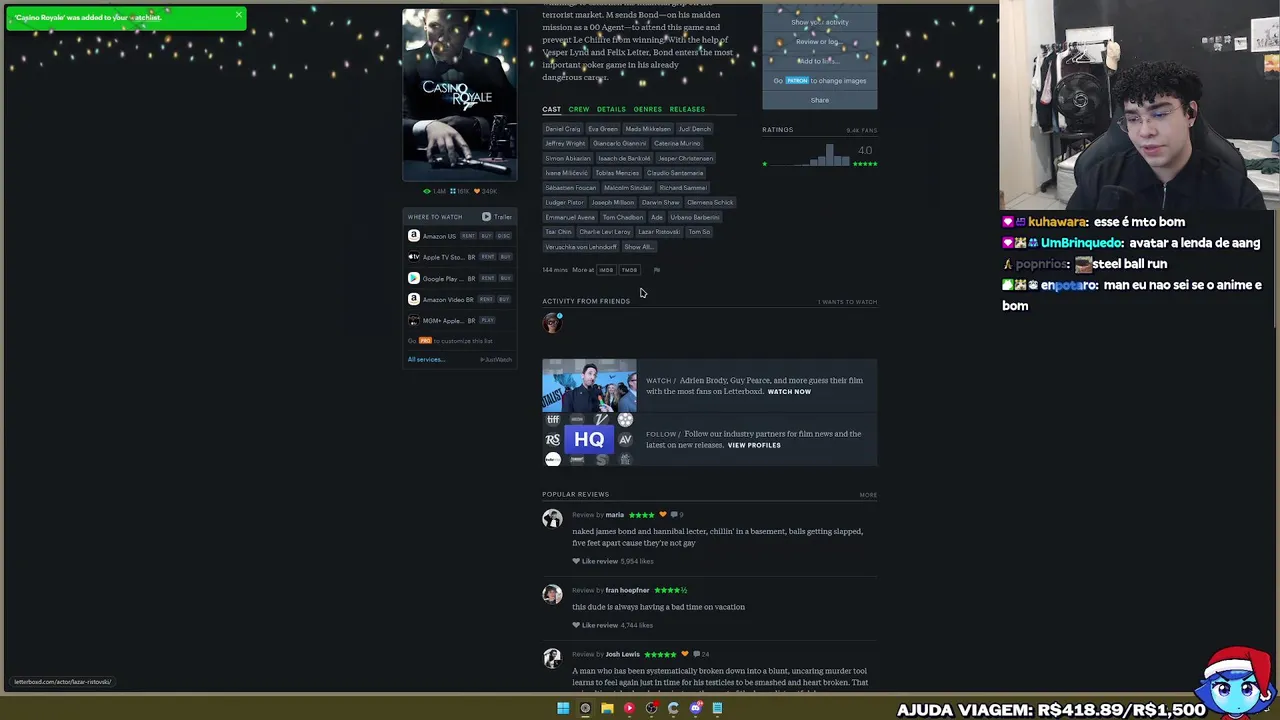
Task: Click the HQ logo tile
Action: [x=589, y=439]
